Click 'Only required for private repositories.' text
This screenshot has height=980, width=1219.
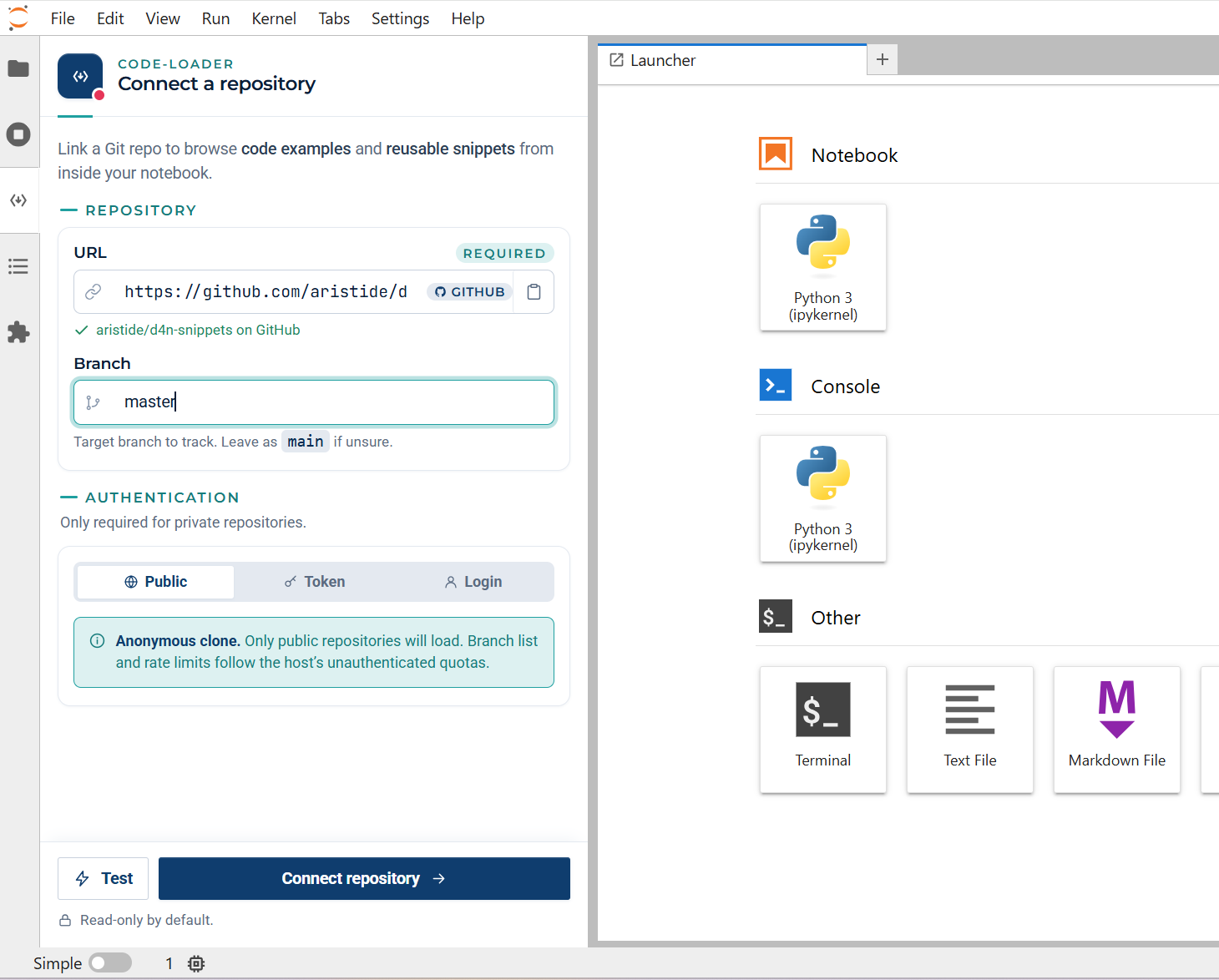(x=183, y=523)
